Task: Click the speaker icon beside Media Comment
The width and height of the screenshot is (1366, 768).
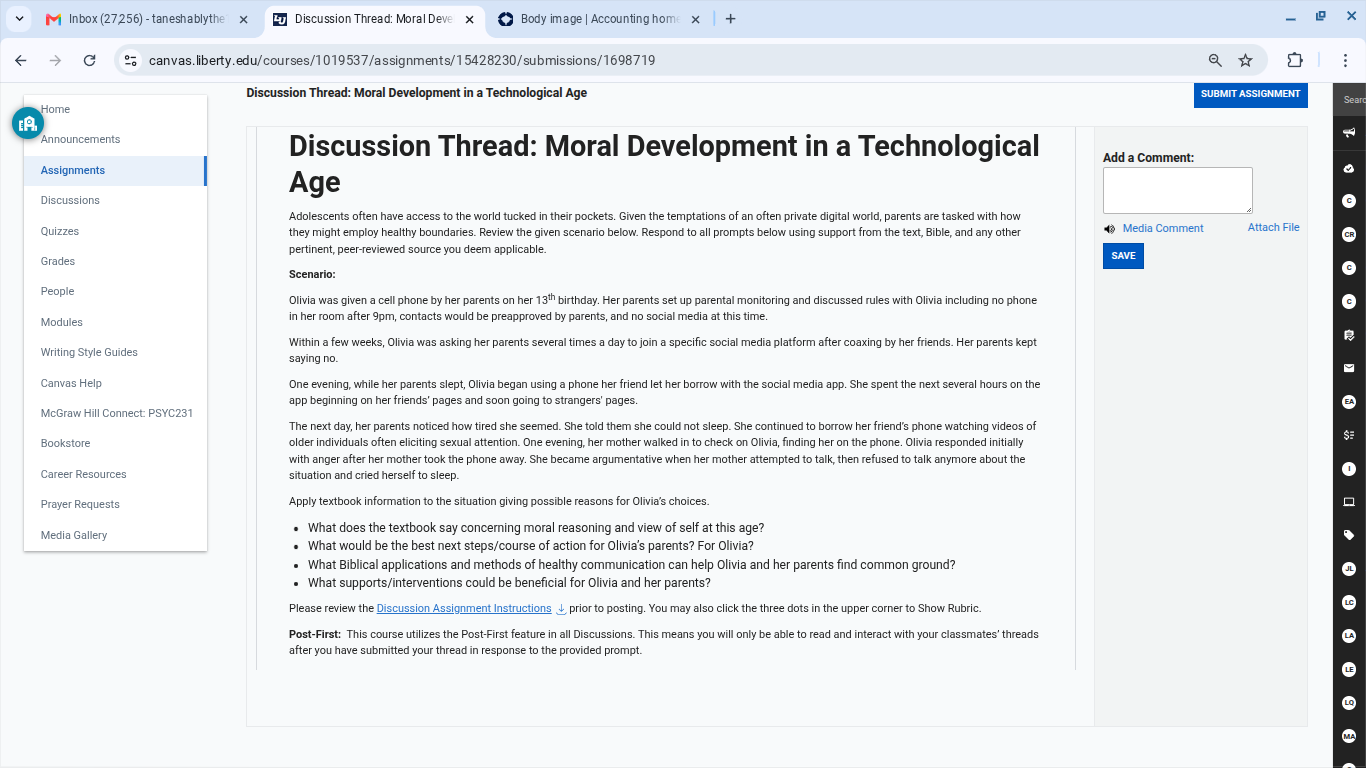Action: 1109,229
